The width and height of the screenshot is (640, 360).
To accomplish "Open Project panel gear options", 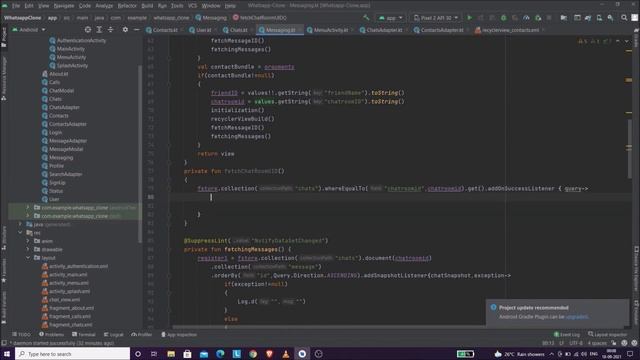I will pyautogui.click(x=125, y=30).
